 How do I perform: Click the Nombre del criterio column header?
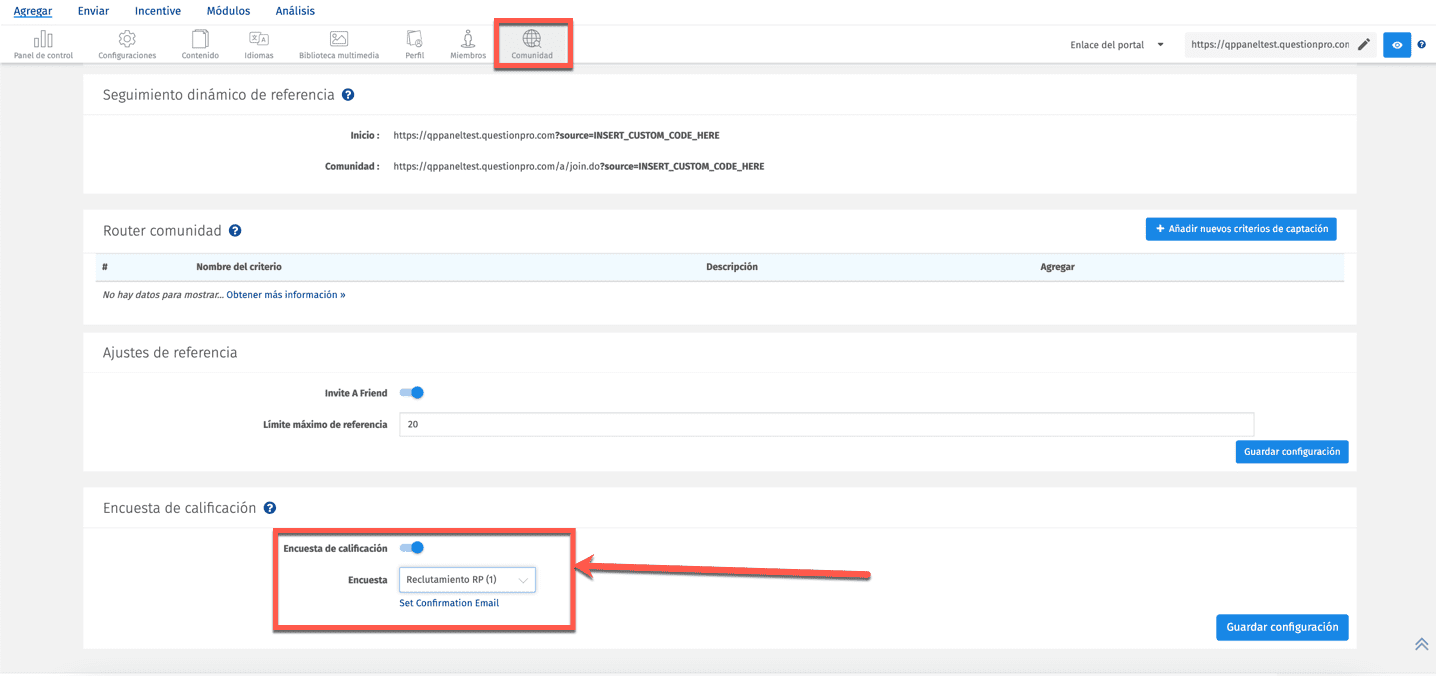tap(239, 267)
